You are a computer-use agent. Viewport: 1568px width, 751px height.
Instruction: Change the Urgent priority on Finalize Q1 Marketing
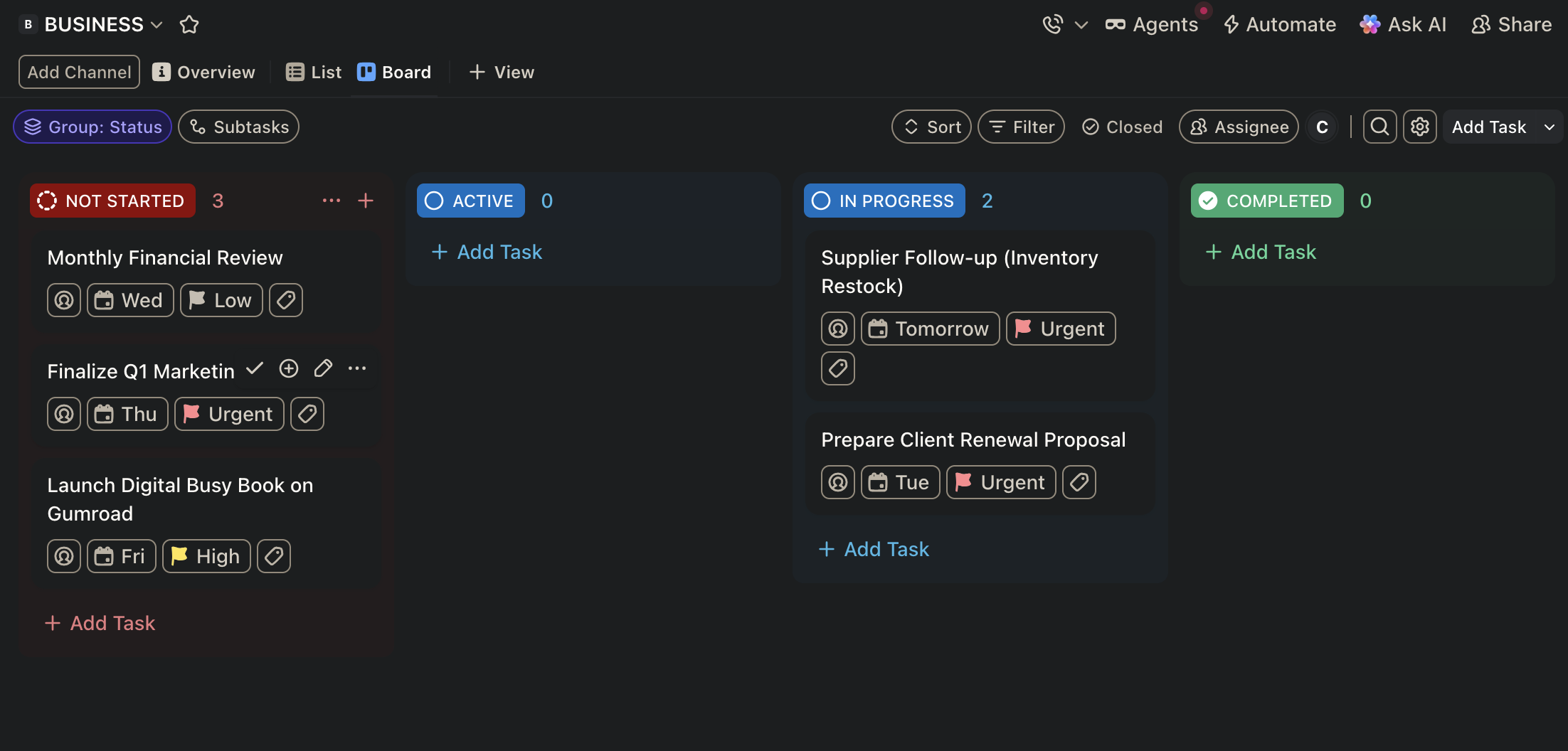[229, 414]
